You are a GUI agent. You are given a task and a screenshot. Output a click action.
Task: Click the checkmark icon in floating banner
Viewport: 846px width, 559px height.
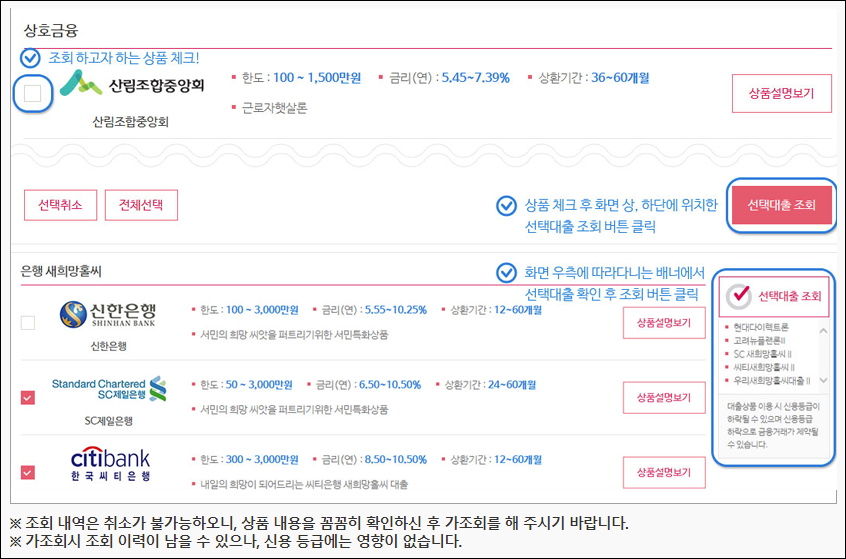coord(739,296)
